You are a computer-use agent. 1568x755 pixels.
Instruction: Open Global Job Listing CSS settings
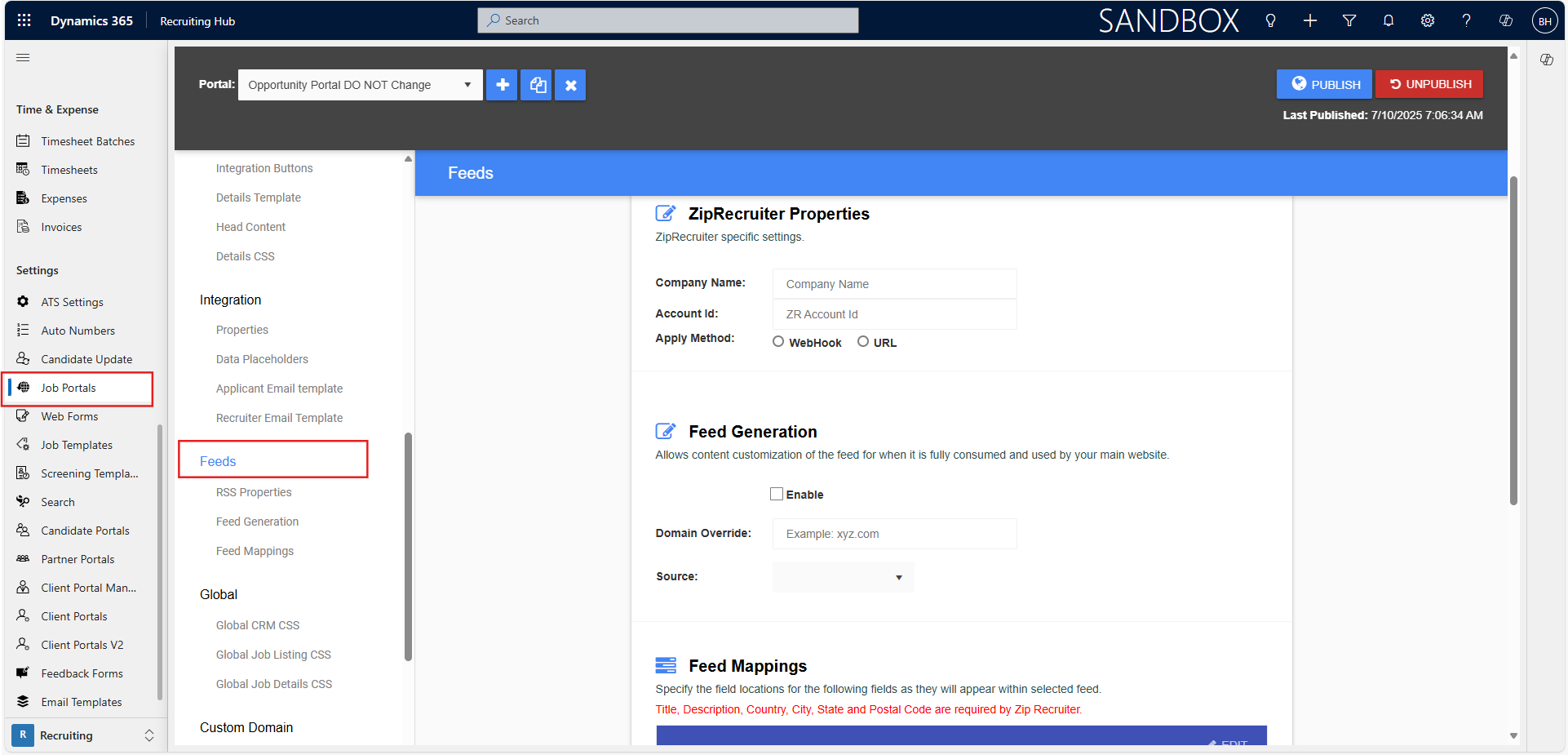click(273, 655)
